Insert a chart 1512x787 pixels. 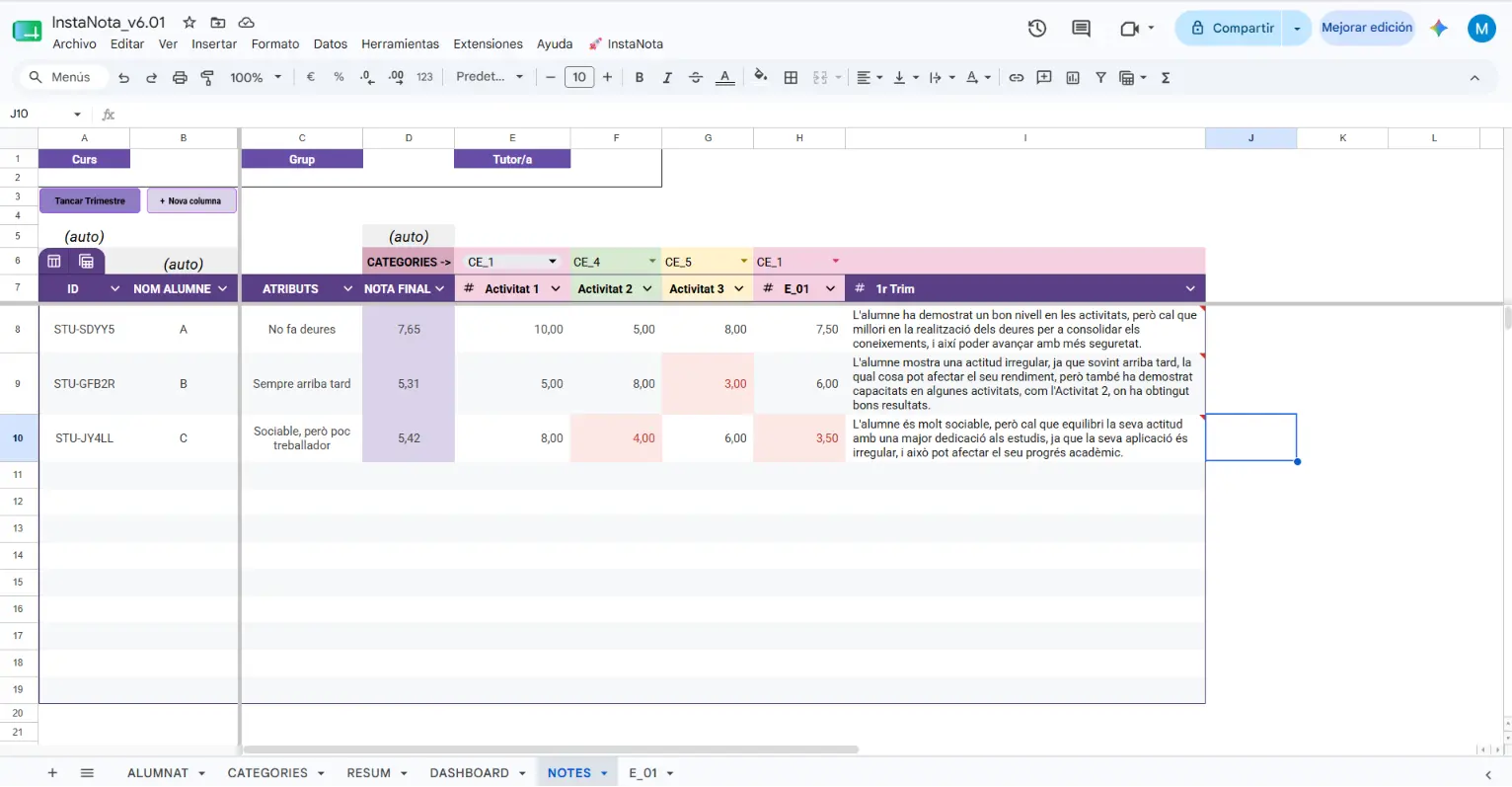pos(1073,77)
